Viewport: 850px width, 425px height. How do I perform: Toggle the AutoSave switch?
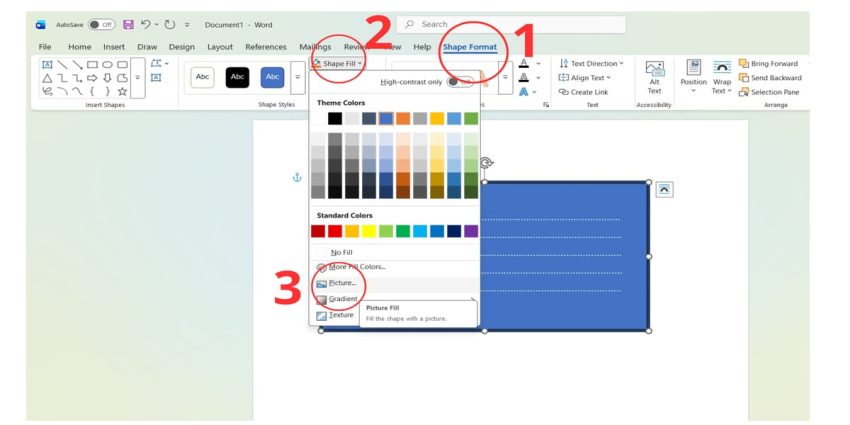tap(101, 24)
